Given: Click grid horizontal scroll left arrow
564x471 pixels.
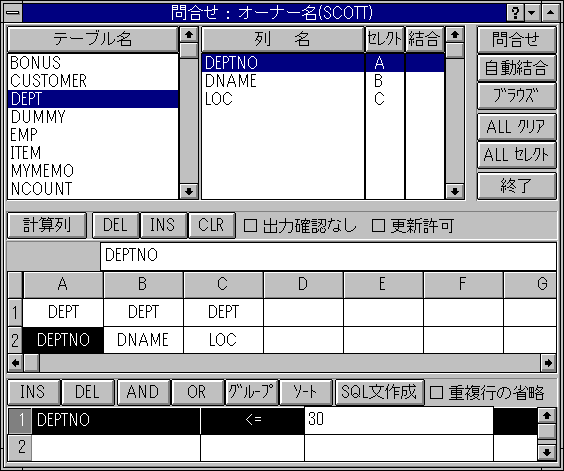Looking at the screenshot, I should coord(15,363).
